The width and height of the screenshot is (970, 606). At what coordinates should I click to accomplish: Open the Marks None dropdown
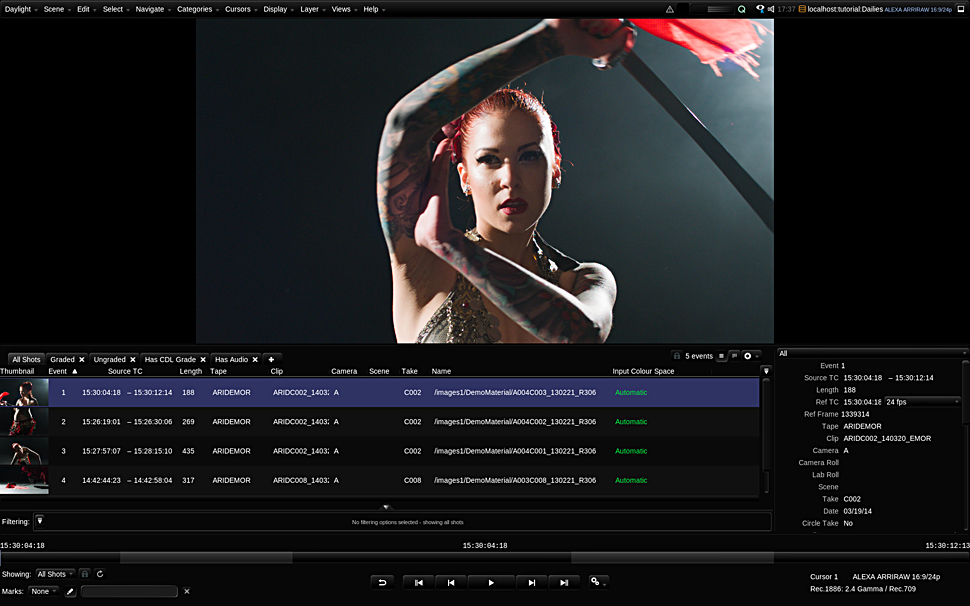tap(43, 591)
